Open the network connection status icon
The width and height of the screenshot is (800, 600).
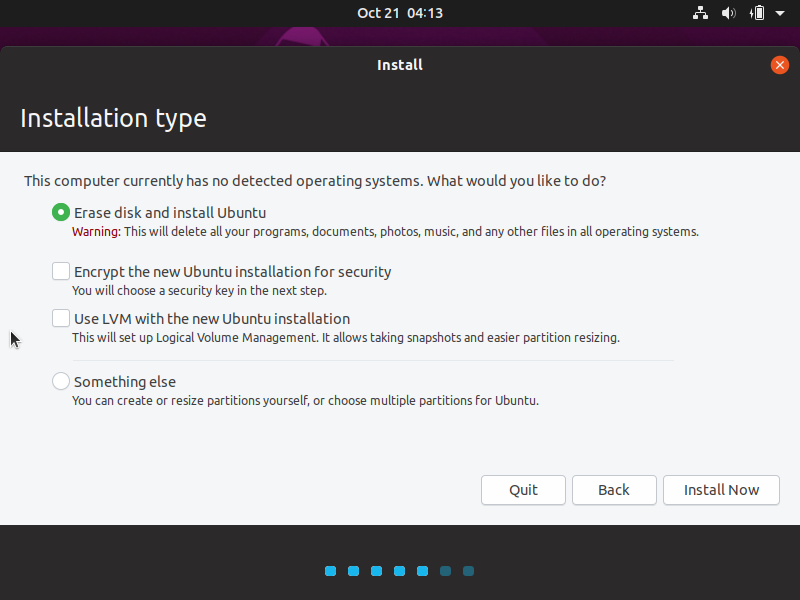click(x=700, y=13)
